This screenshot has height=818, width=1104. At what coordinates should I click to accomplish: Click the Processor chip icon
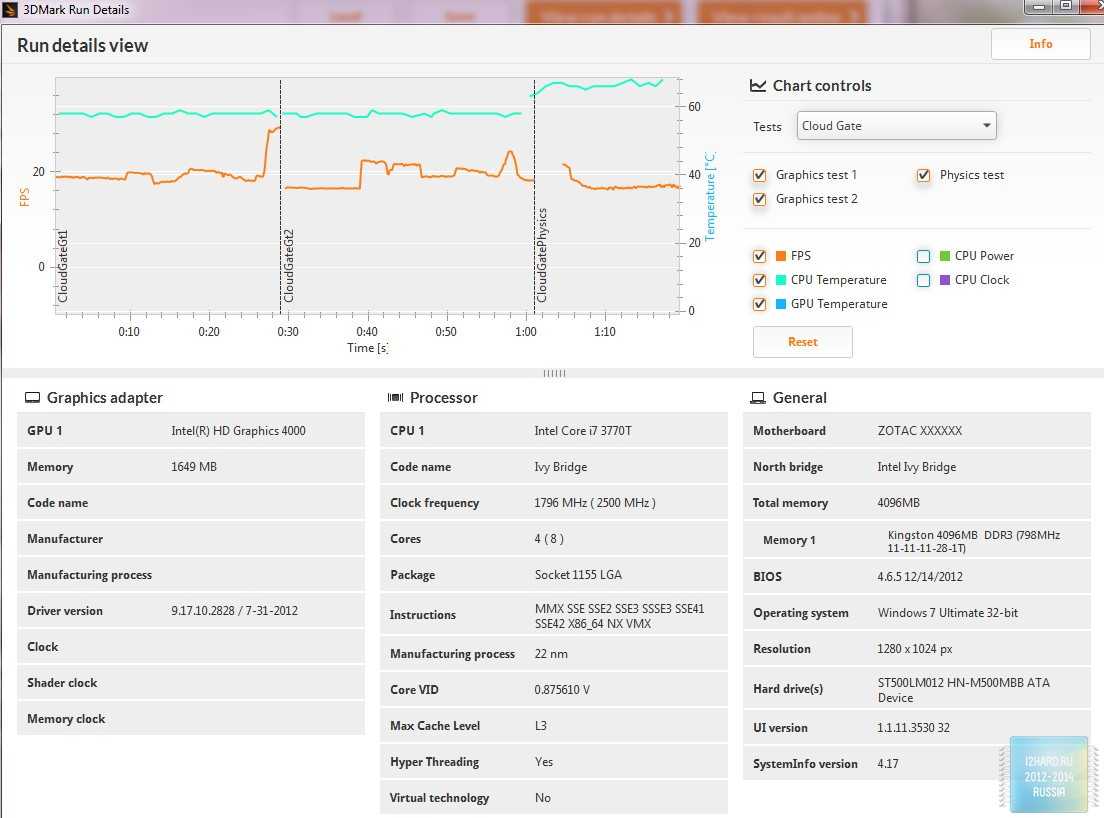(x=395, y=398)
